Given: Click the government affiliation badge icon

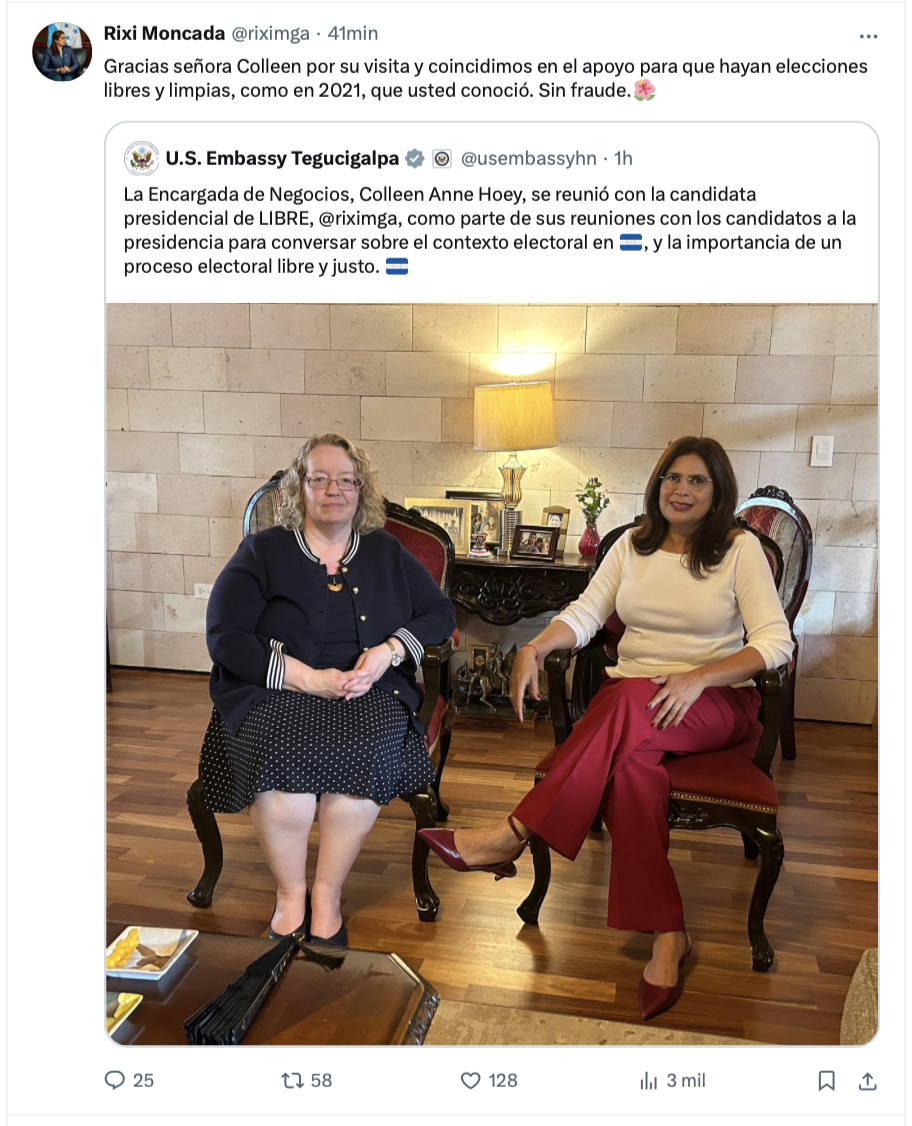Looking at the screenshot, I should (x=442, y=159).
